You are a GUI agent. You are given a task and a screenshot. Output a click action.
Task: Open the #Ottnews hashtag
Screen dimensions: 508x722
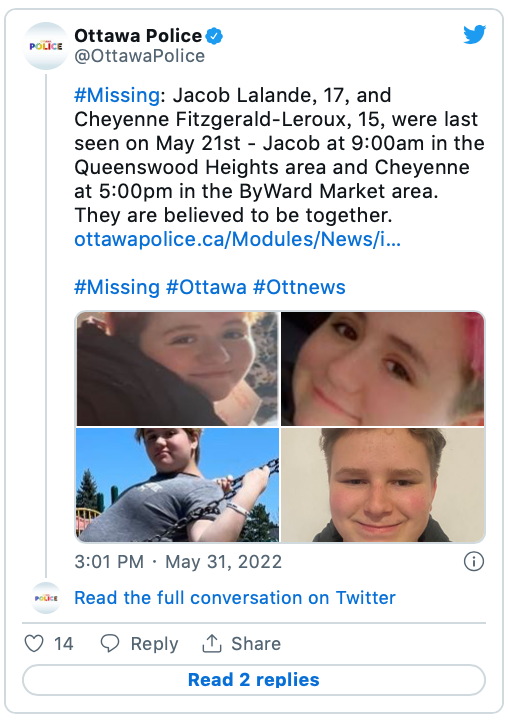[x=299, y=287]
